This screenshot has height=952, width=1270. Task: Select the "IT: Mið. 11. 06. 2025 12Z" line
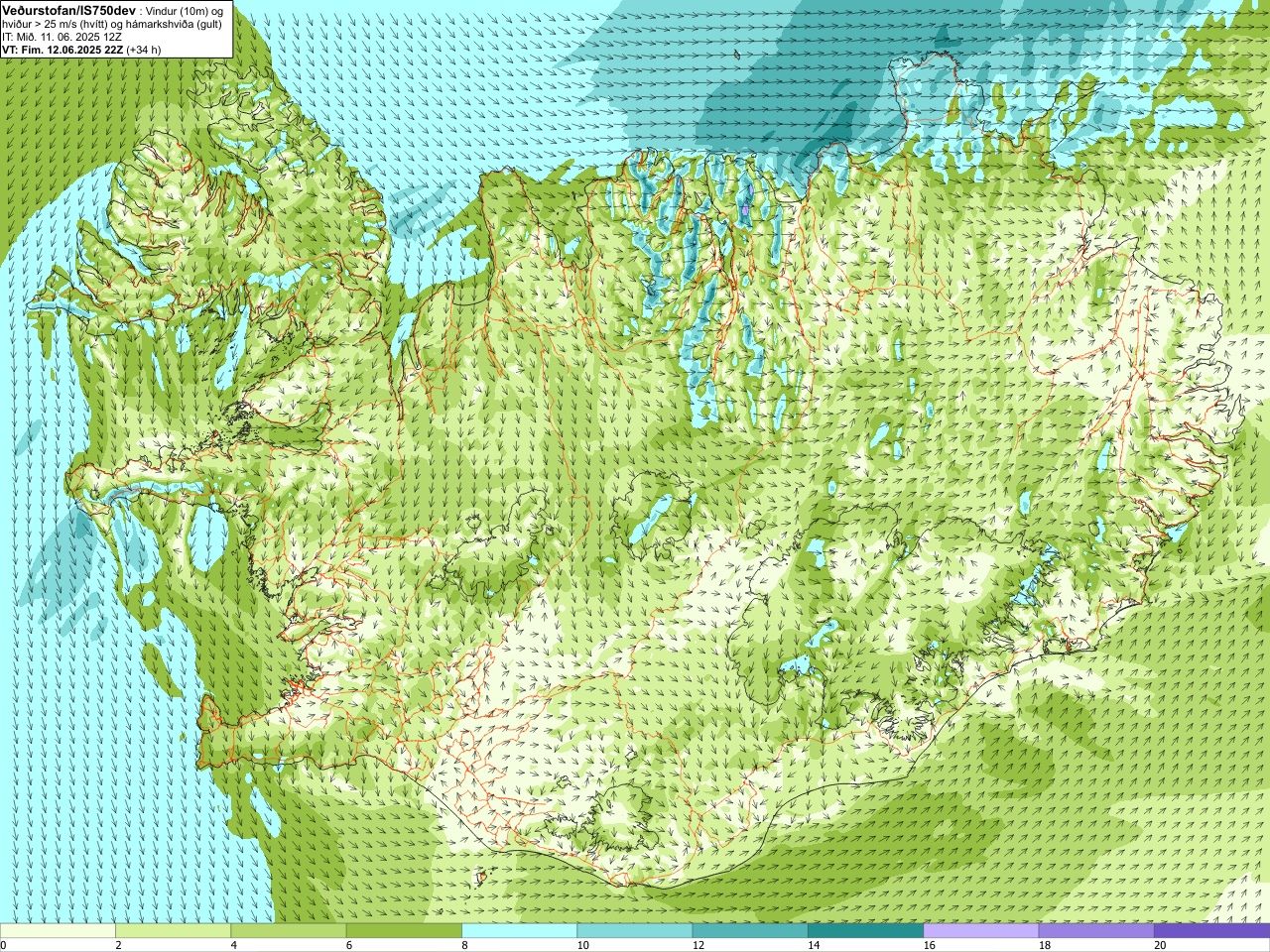click(62, 36)
